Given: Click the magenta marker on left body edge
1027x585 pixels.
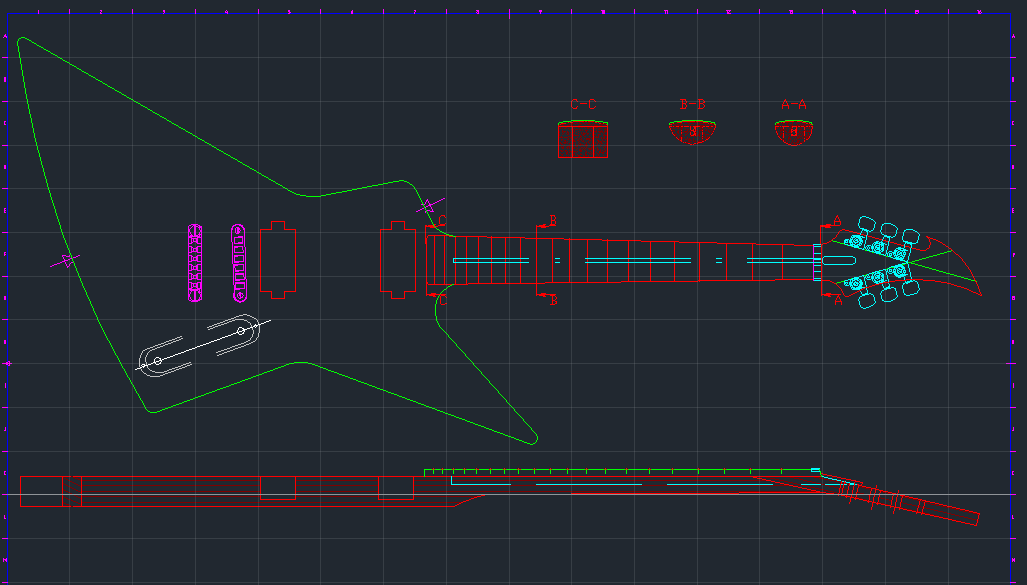Looking at the screenshot, I should 65,261.
